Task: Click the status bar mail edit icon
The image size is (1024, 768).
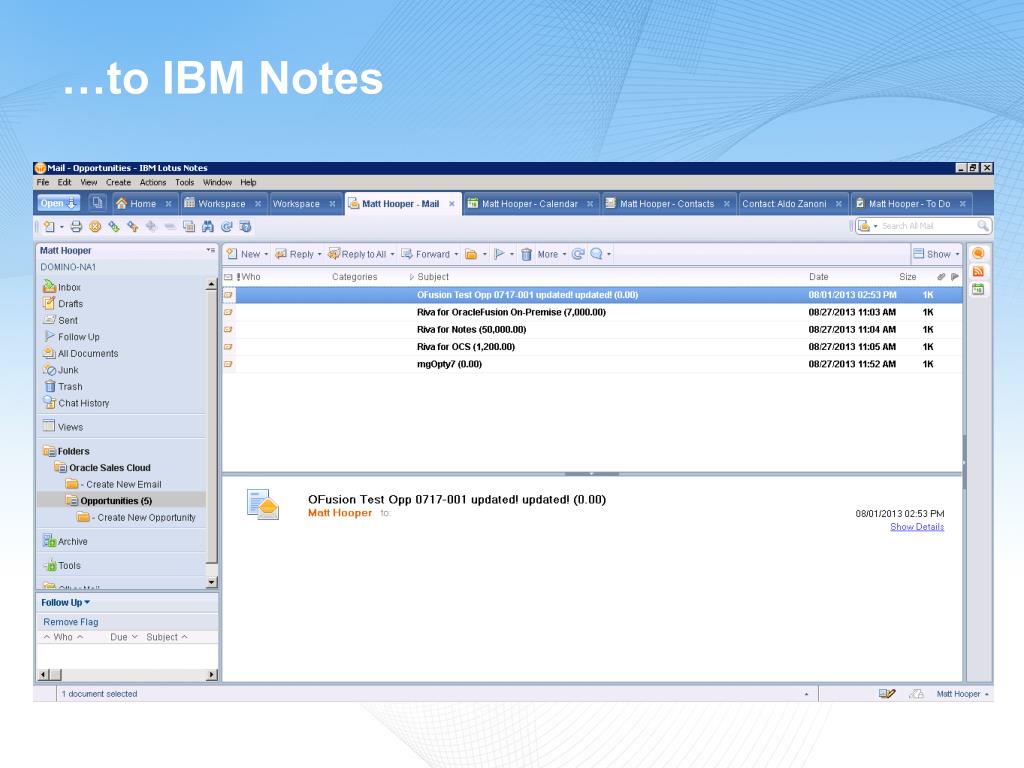Action: (887, 694)
